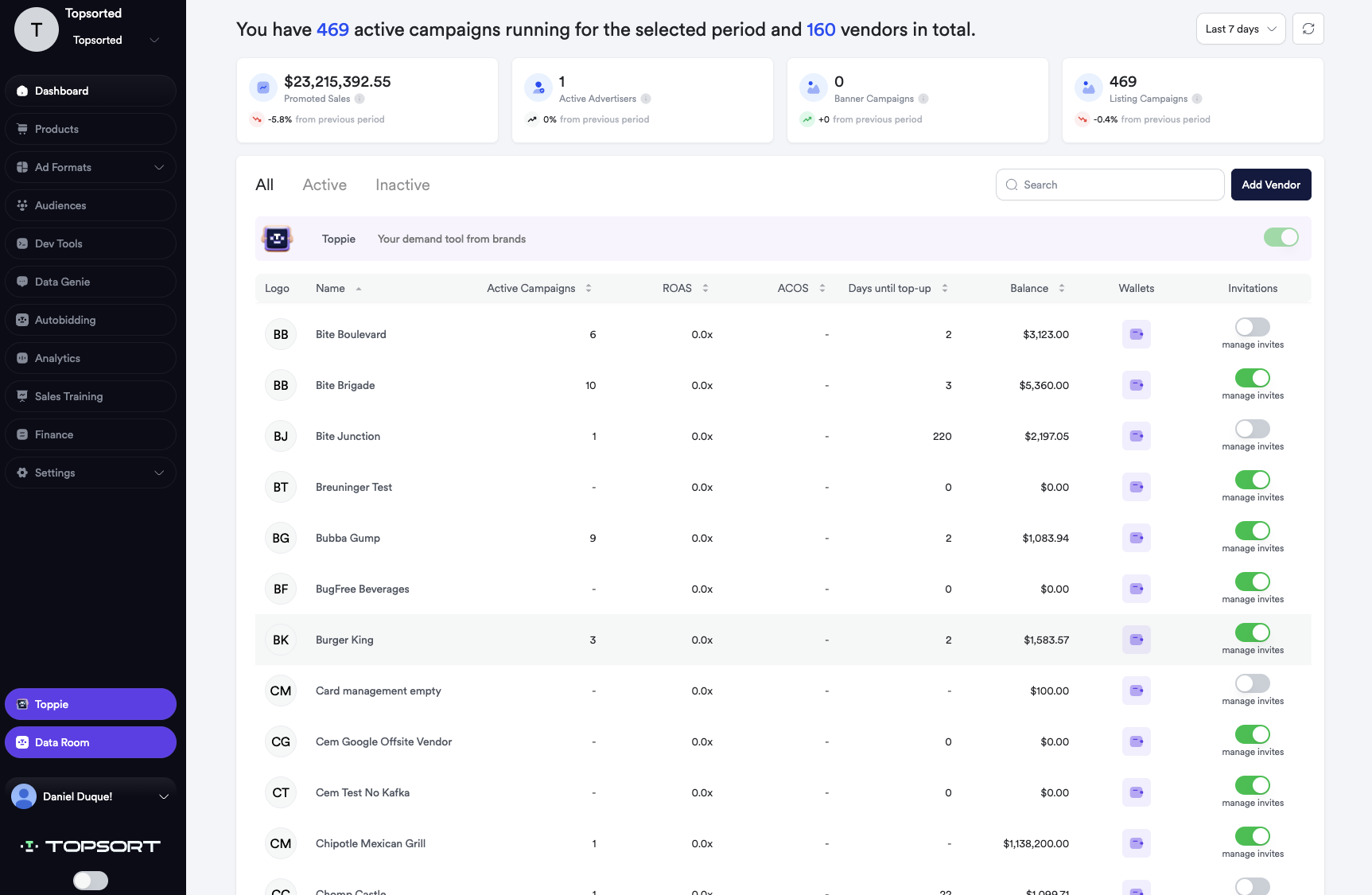Image resolution: width=1372 pixels, height=895 pixels.
Task: Open the Last 7 days dropdown
Action: 1240,29
